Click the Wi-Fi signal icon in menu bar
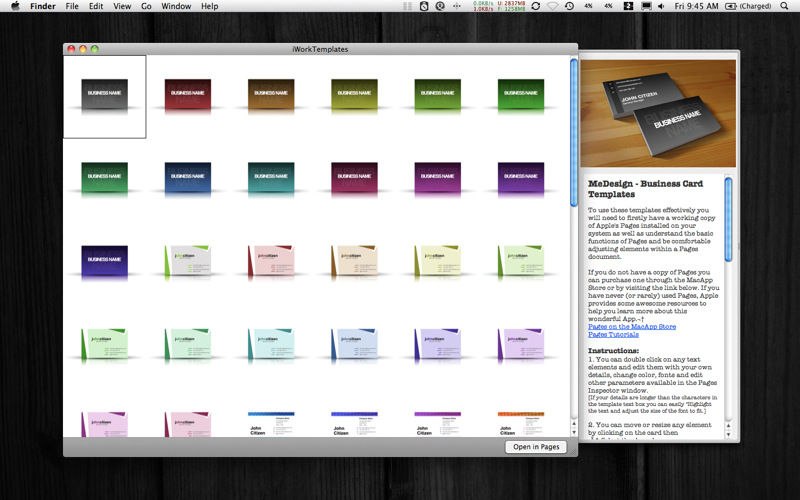 pyautogui.click(x=553, y=6)
